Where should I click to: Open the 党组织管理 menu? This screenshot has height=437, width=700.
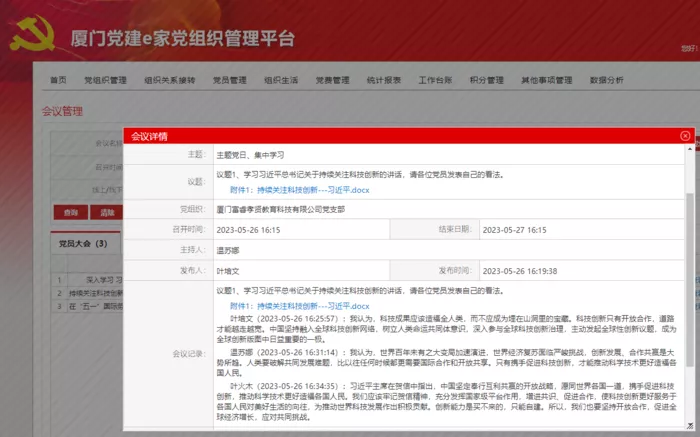(x=105, y=80)
